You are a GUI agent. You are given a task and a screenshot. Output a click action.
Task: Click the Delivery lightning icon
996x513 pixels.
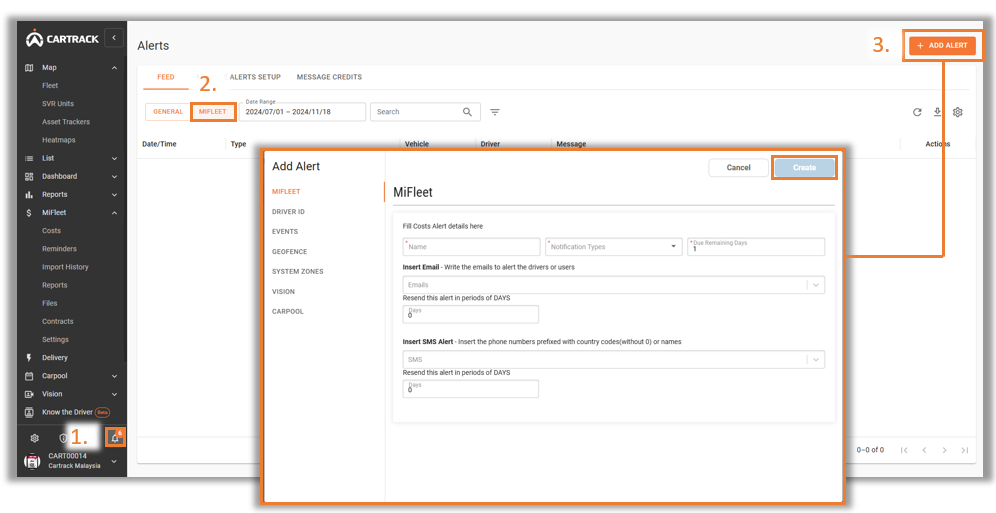[x=29, y=357]
